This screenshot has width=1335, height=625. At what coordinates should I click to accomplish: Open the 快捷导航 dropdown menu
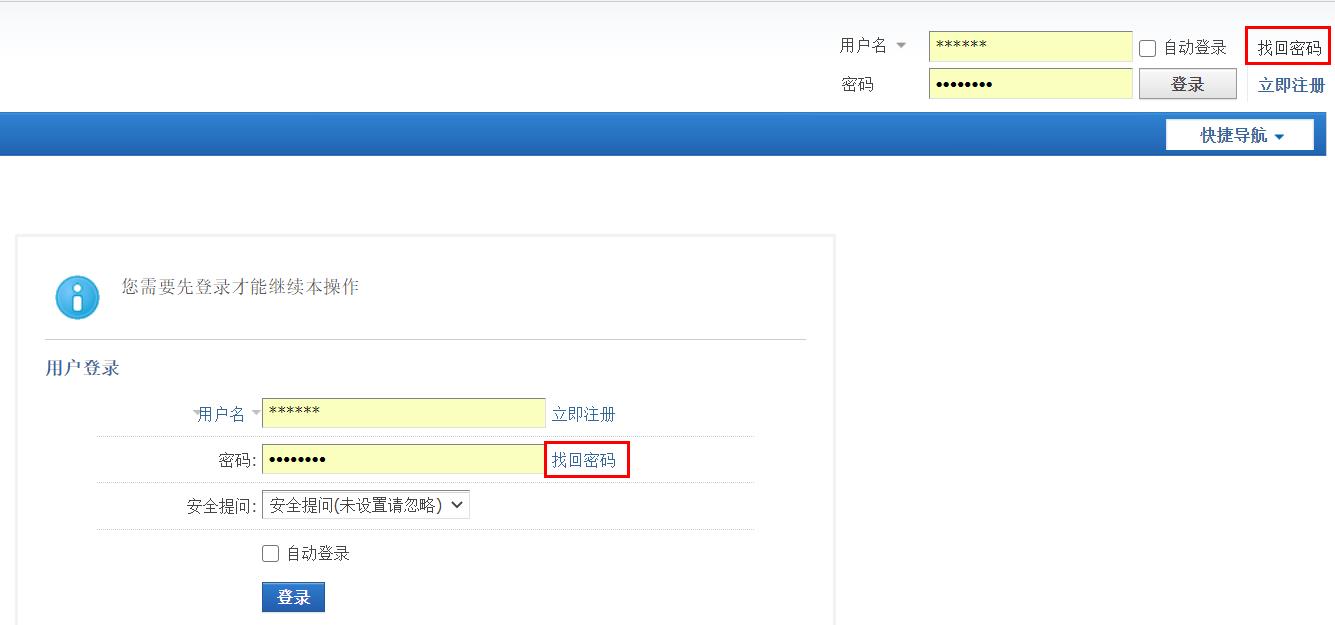pos(1240,135)
